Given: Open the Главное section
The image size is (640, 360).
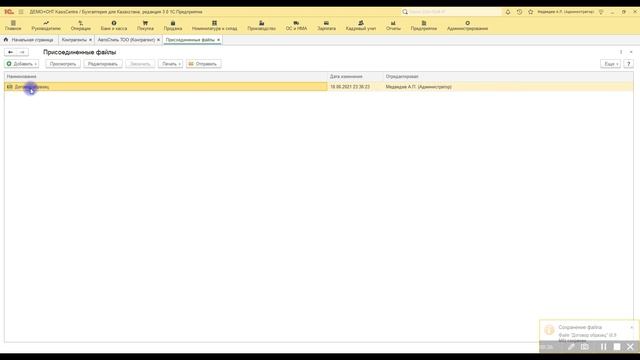Looking at the screenshot, I should point(13,26).
